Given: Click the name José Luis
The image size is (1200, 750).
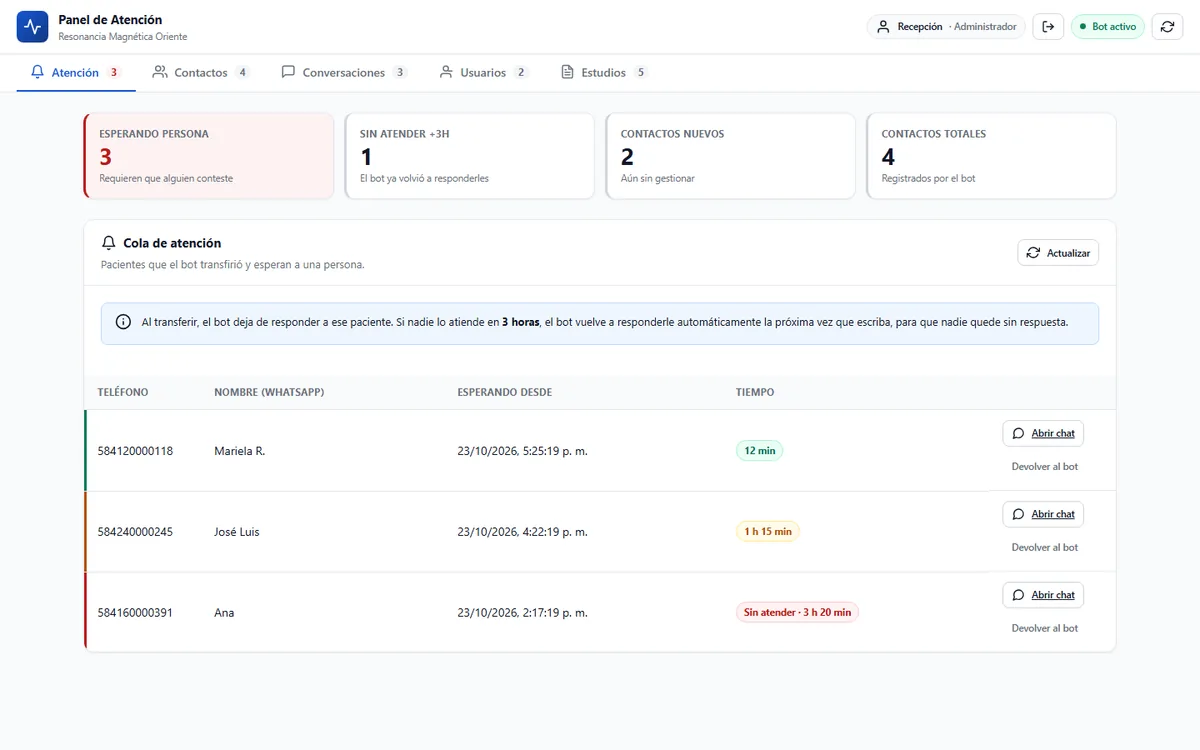Looking at the screenshot, I should (x=237, y=532).
